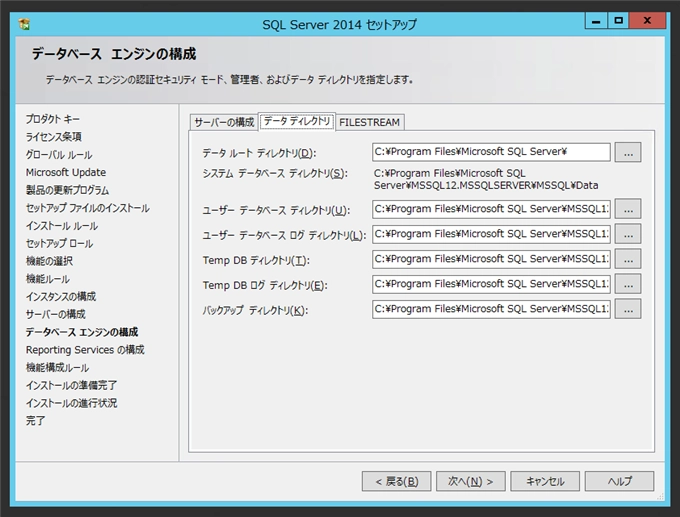Select 機能の選択 step in sidebar
Viewport: 680px width, 517px height.
point(49,261)
